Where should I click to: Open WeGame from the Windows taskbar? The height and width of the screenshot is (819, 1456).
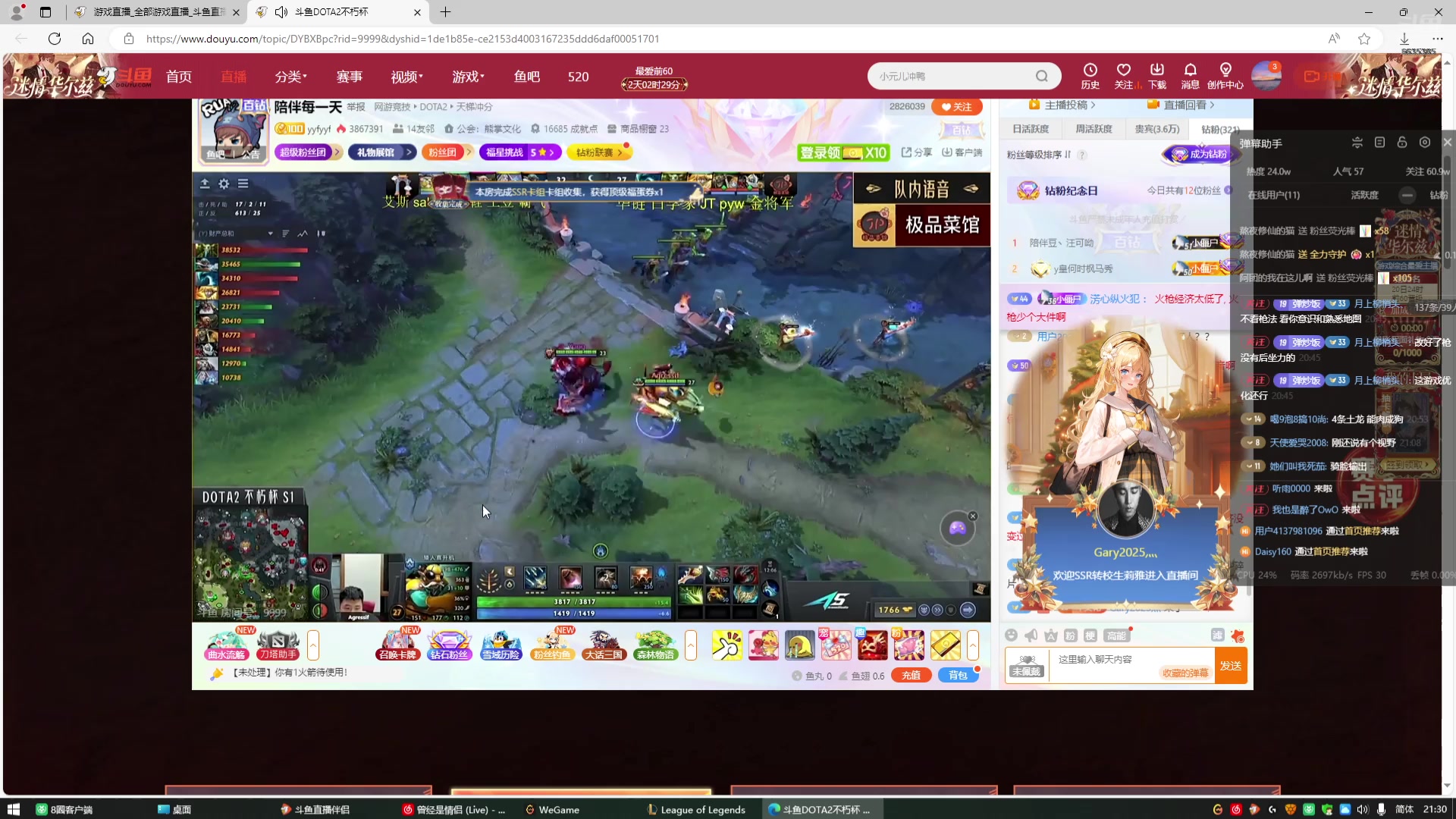pos(552,809)
